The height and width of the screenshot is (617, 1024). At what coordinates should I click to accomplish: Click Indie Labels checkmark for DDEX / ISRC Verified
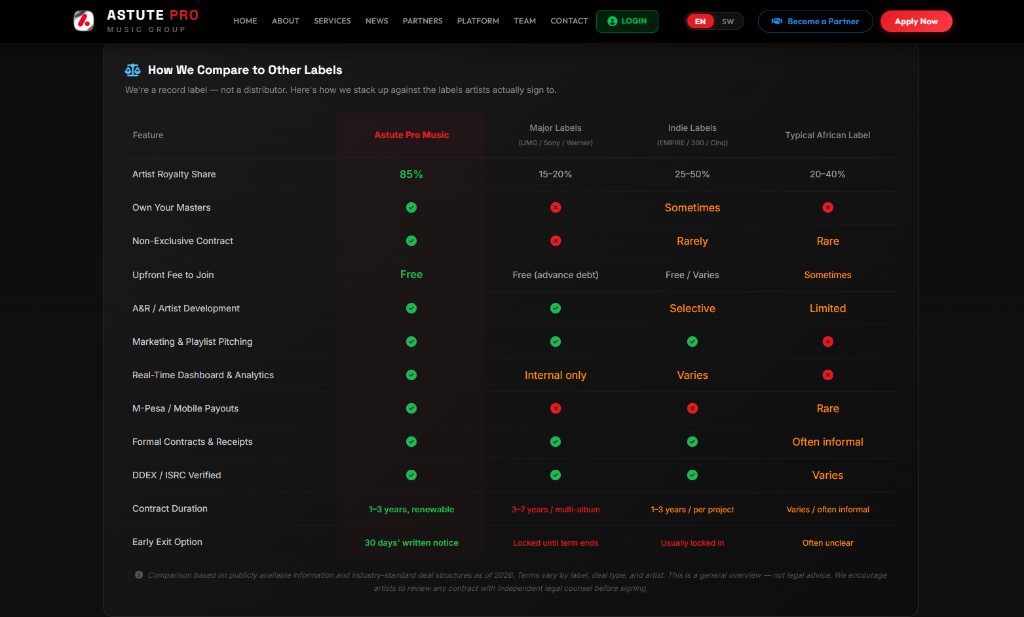point(692,475)
